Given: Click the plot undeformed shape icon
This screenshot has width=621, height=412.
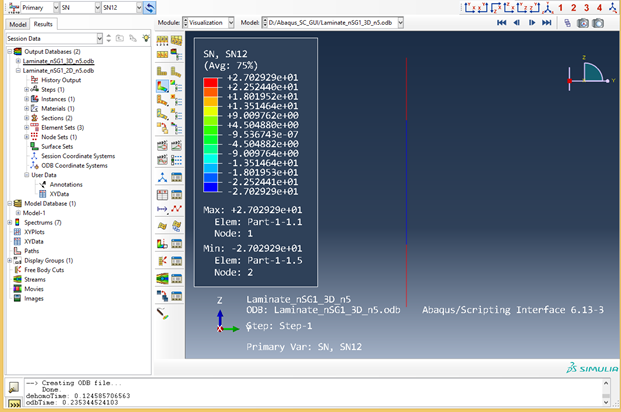Looking at the screenshot, I should click(x=162, y=71).
